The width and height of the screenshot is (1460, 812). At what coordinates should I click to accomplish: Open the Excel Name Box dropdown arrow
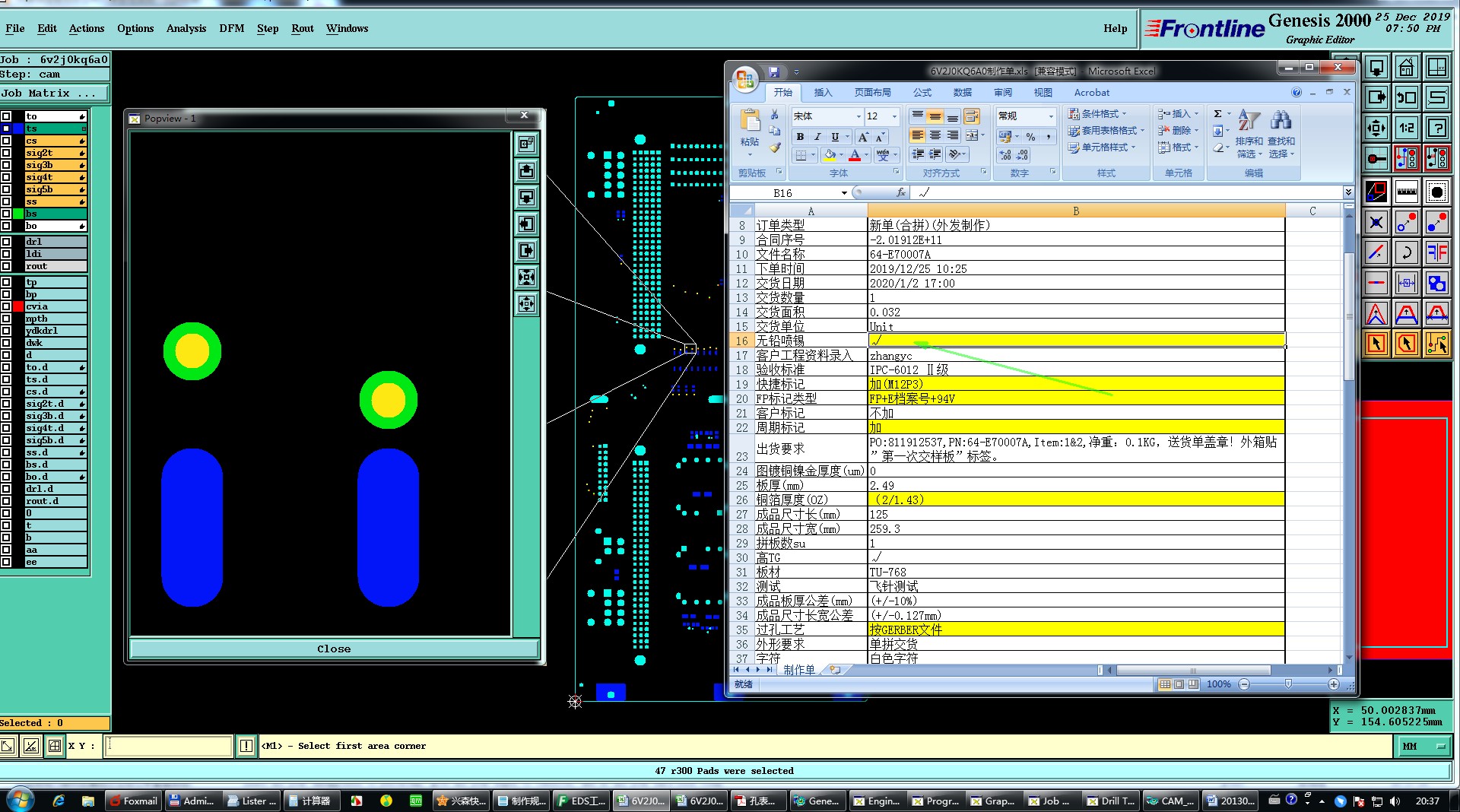(844, 193)
